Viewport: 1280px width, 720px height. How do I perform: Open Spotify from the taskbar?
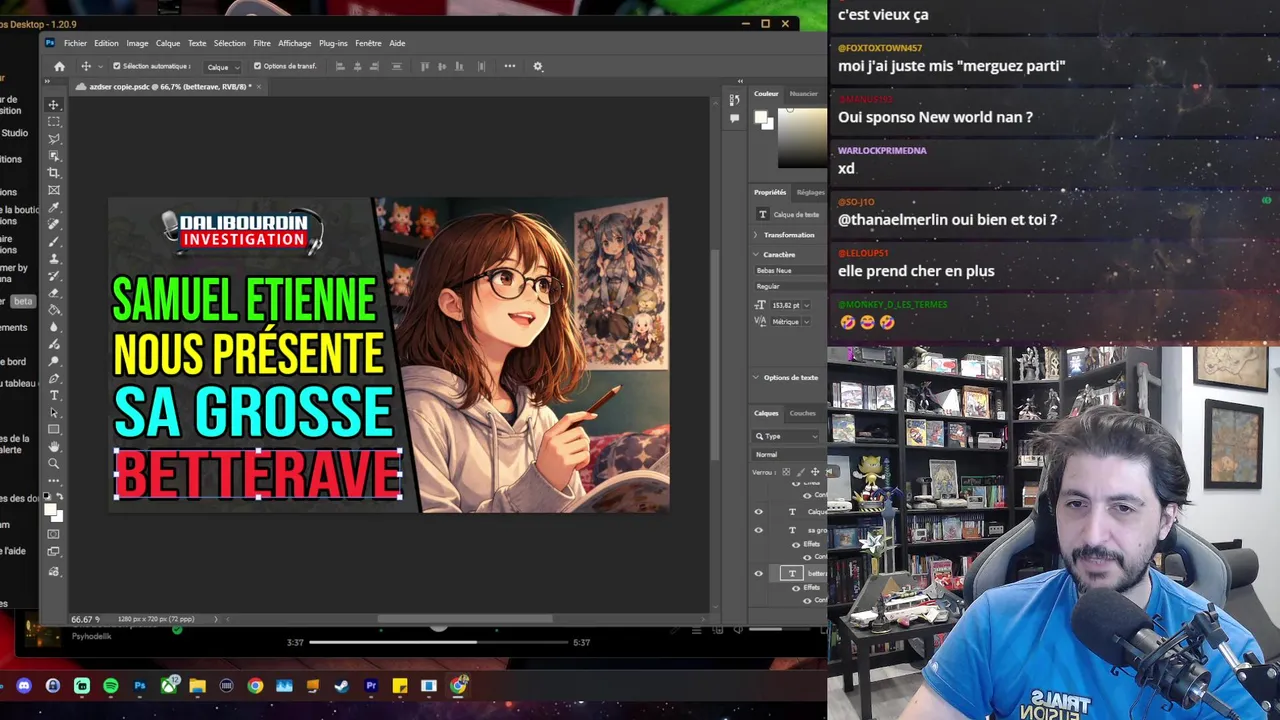tap(111, 686)
